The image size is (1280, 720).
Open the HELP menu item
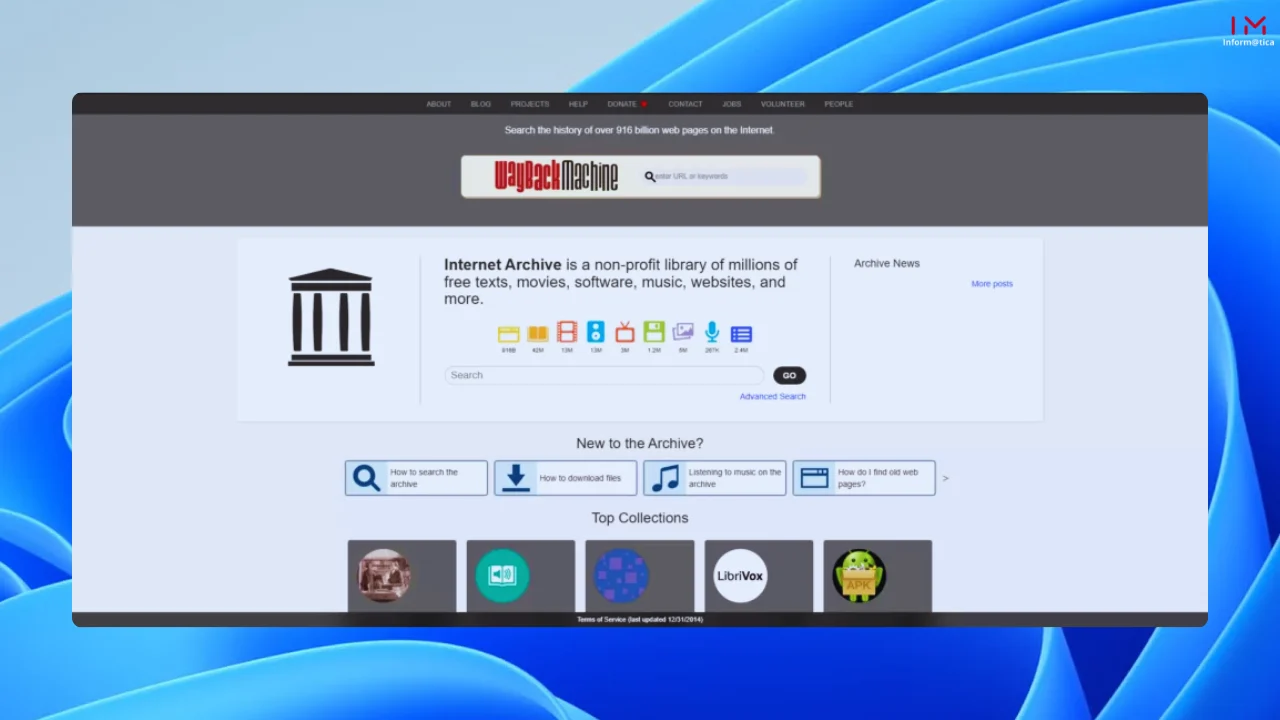[x=578, y=104]
